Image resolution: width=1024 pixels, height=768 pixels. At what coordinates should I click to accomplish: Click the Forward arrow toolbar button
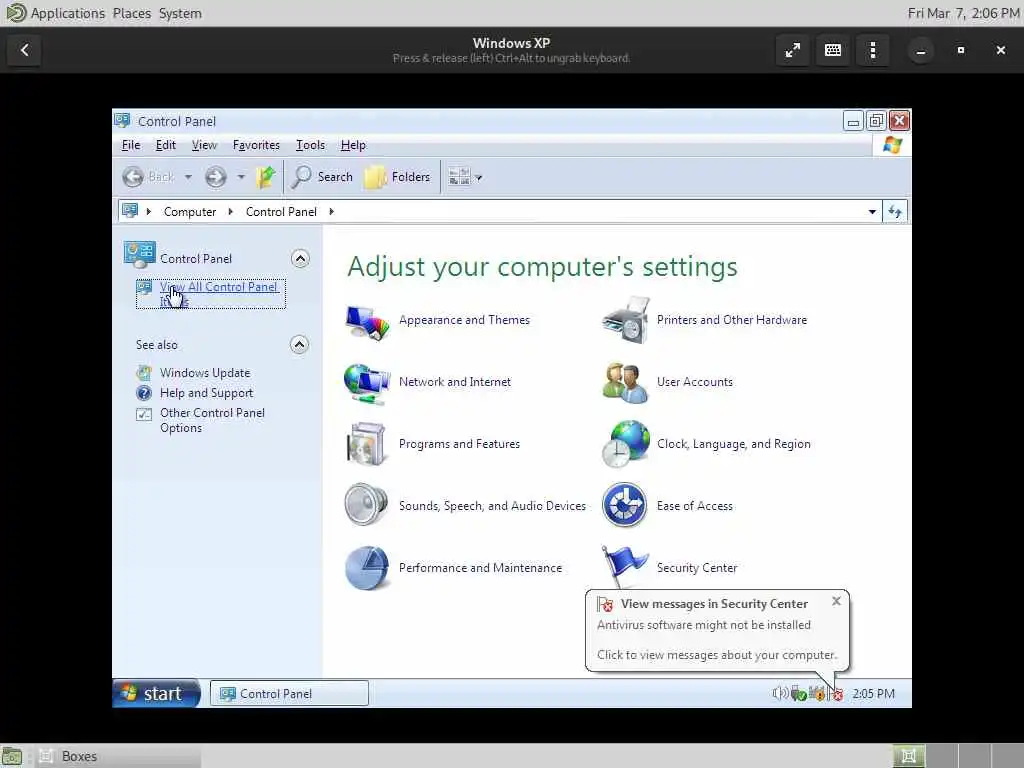(216, 177)
